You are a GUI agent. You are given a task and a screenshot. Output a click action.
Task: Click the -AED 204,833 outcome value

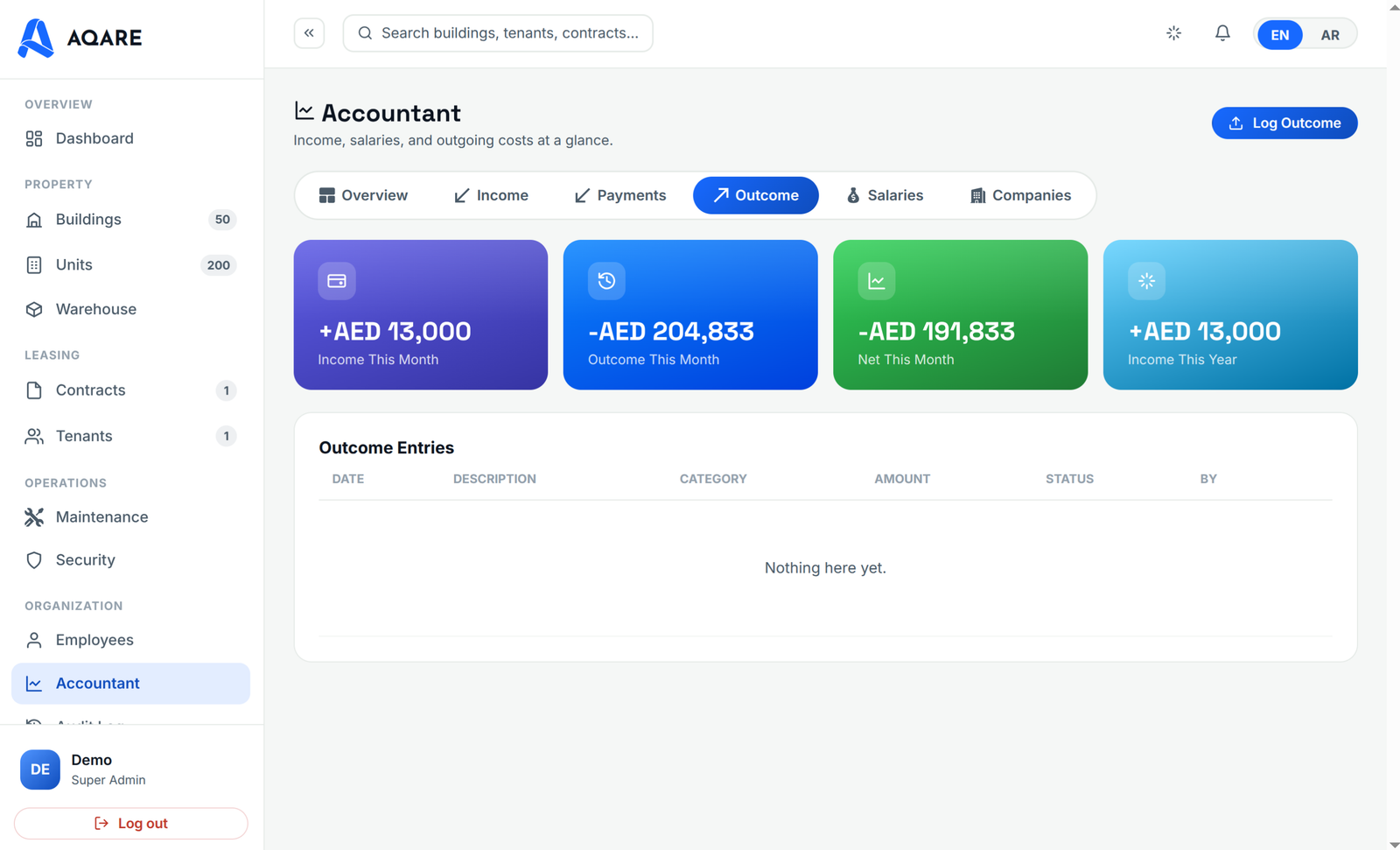(671, 332)
